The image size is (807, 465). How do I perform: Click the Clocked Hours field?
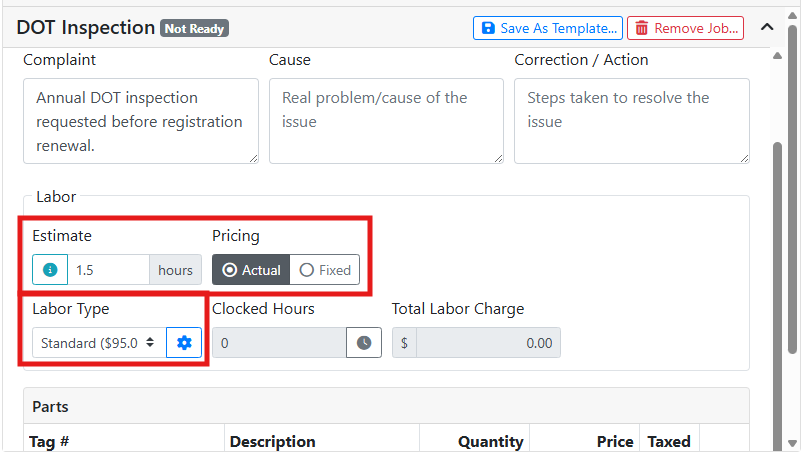click(279, 342)
